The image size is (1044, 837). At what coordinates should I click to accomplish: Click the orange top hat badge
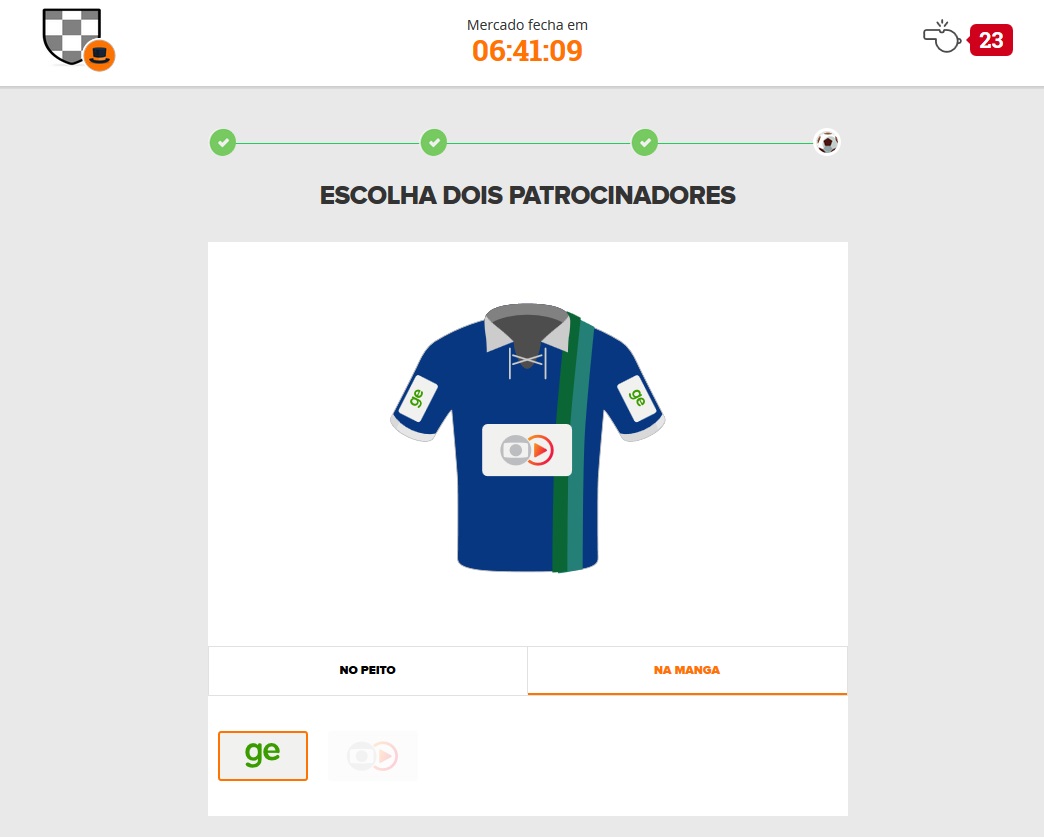[x=99, y=55]
